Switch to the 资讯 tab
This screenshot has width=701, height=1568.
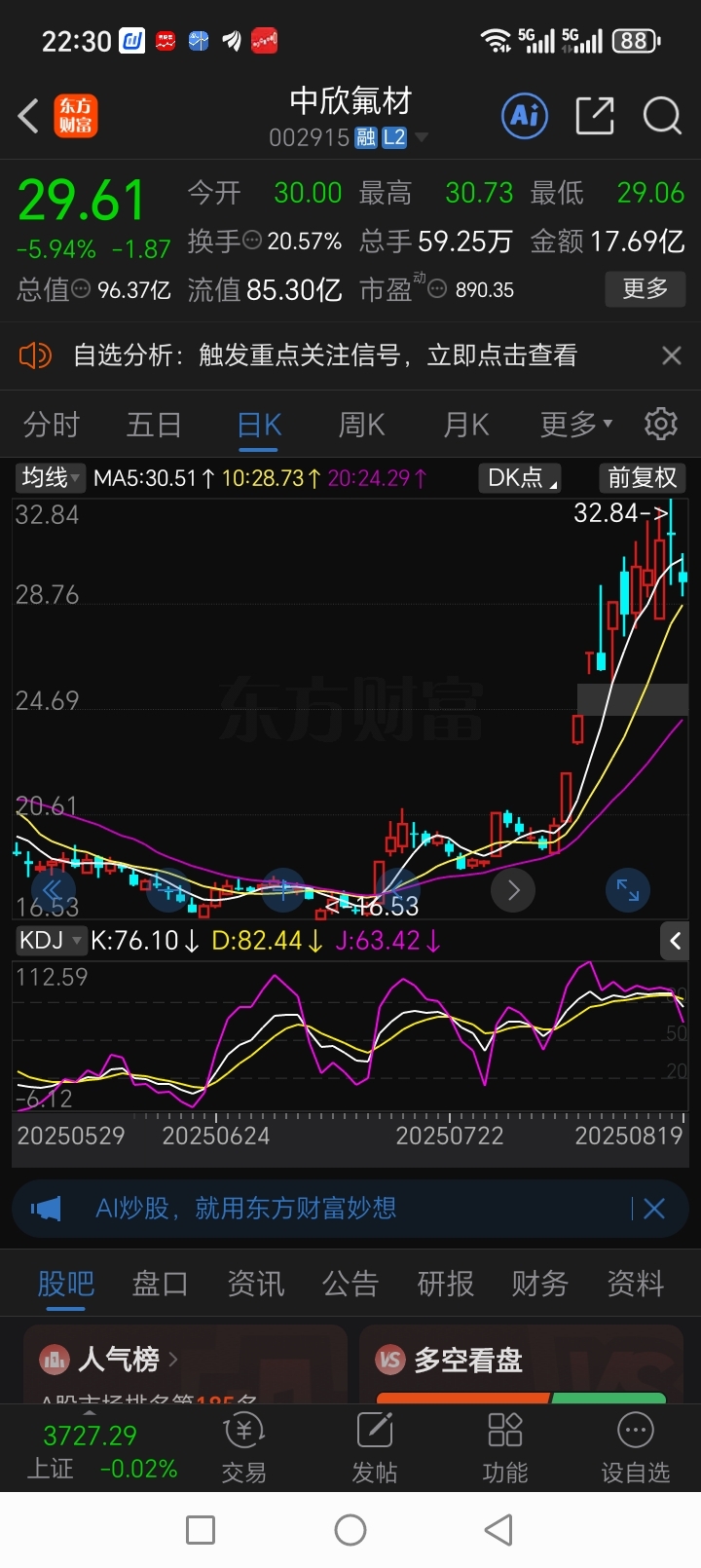[256, 1284]
